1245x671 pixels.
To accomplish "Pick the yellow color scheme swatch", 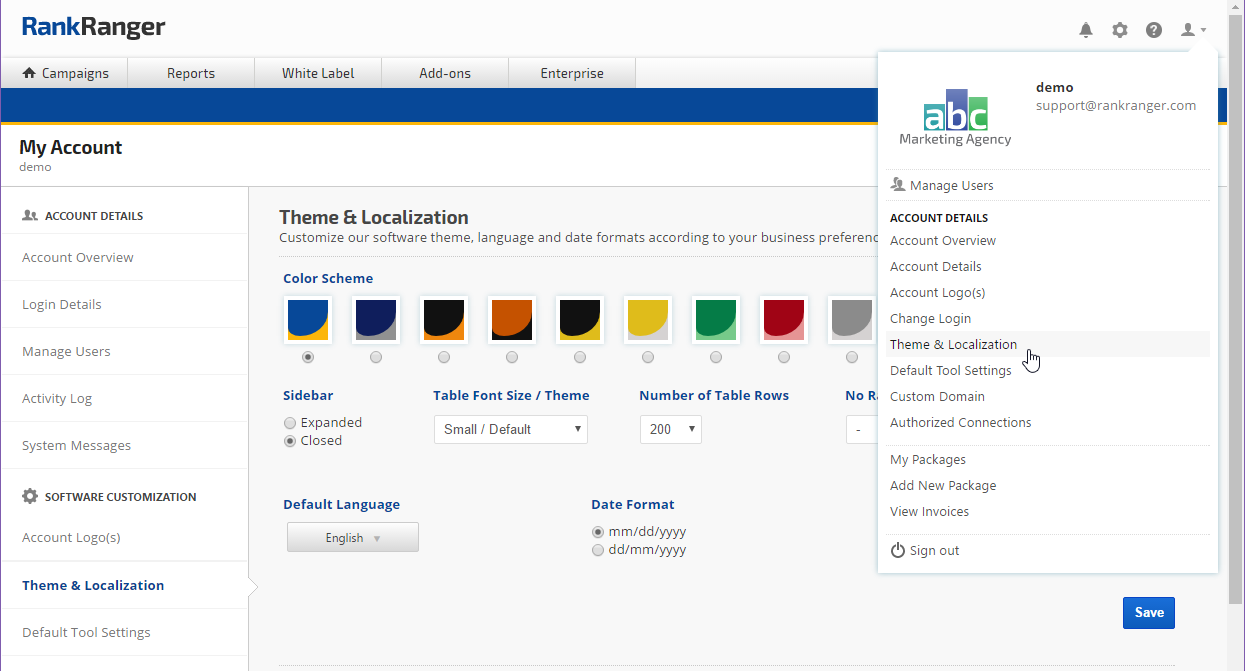I will 648,319.
